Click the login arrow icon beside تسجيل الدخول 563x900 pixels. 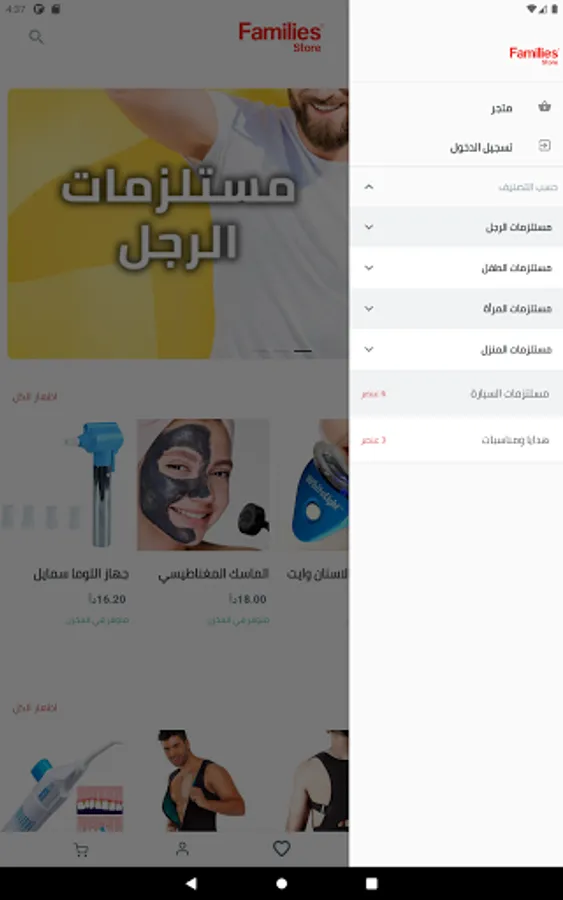click(544, 146)
